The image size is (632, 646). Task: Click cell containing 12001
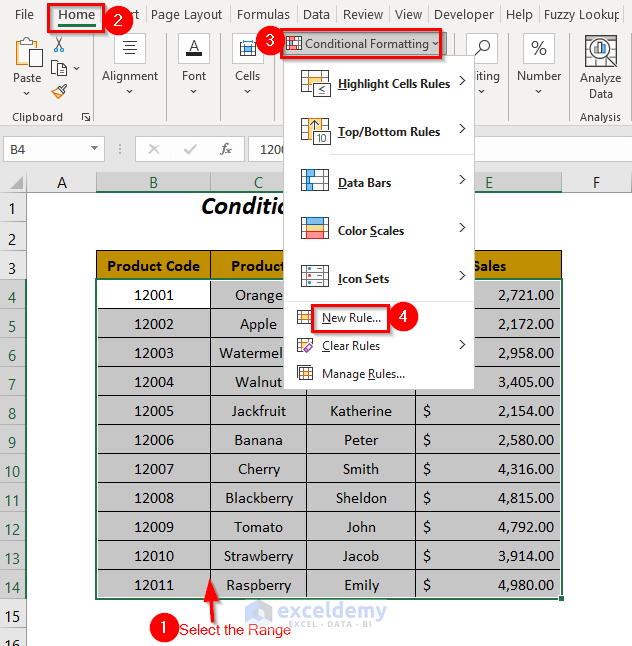tap(154, 295)
